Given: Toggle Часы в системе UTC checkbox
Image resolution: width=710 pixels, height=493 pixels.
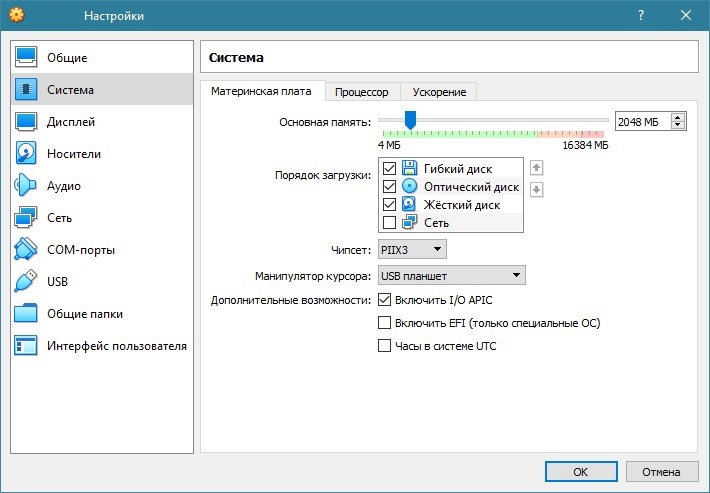Looking at the screenshot, I should (384, 346).
